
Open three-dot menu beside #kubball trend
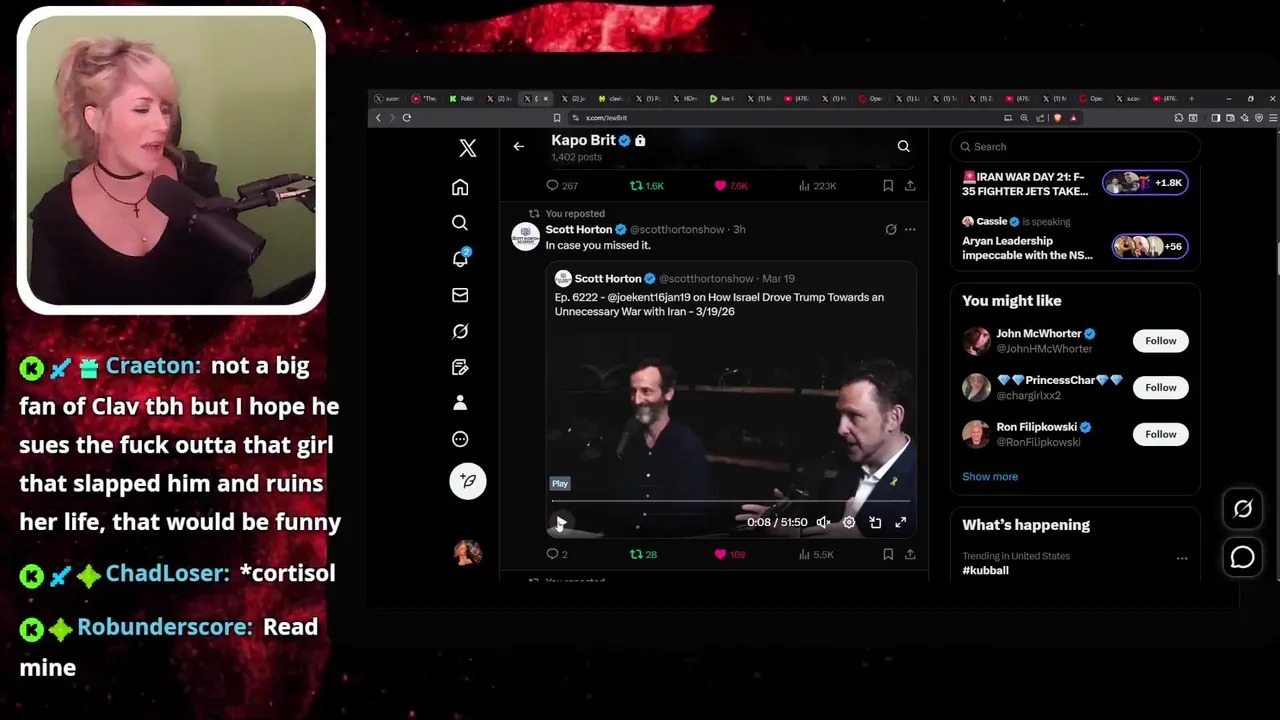point(1182,558)
